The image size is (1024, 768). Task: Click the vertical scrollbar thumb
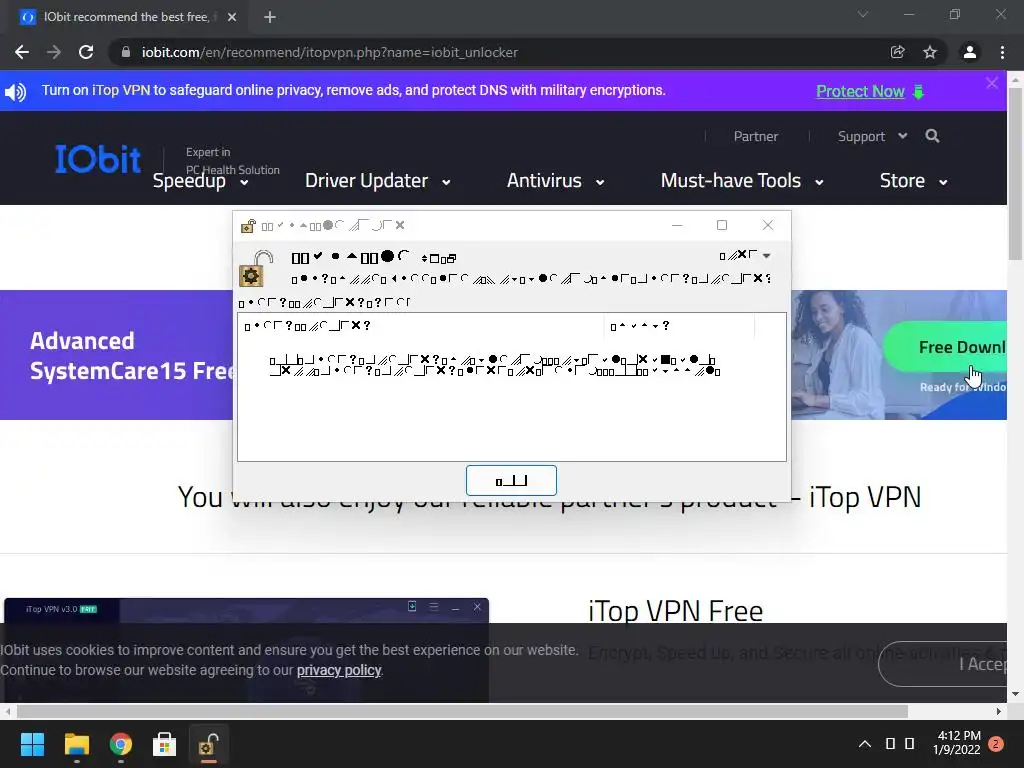[x=1016, y=173]
